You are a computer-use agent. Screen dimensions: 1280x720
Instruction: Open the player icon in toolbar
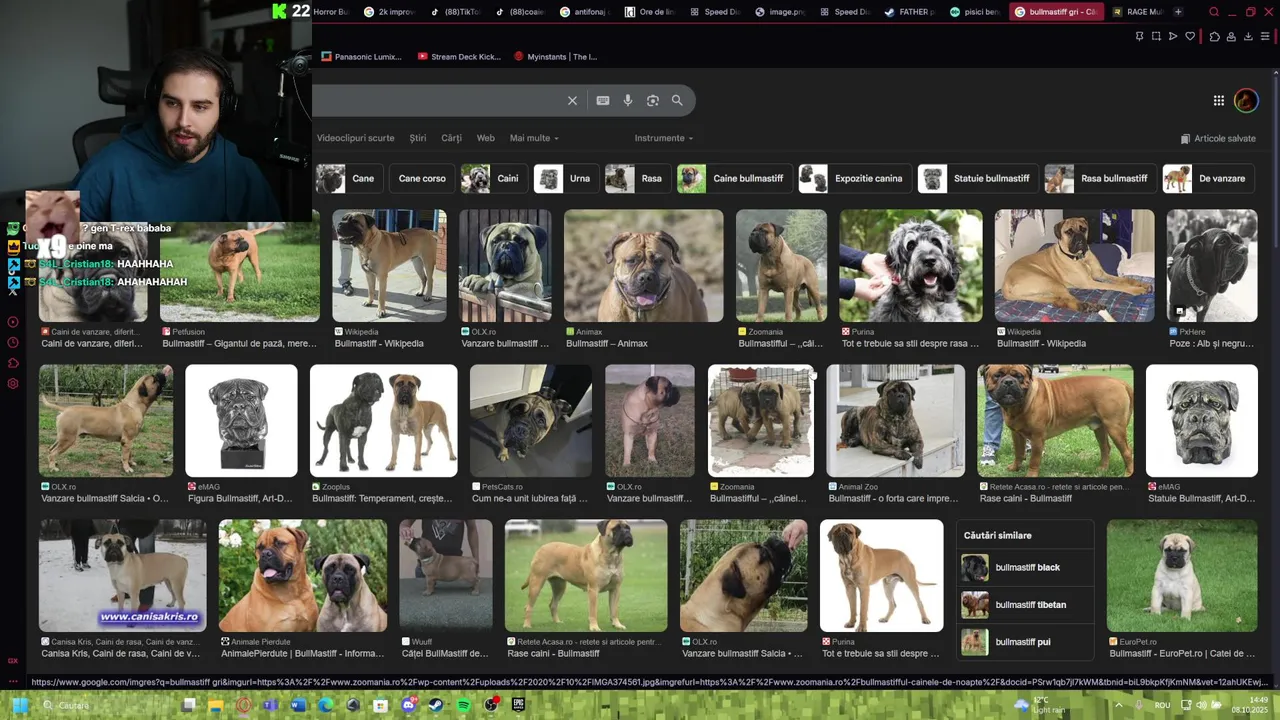click(x=1173, y=36)
